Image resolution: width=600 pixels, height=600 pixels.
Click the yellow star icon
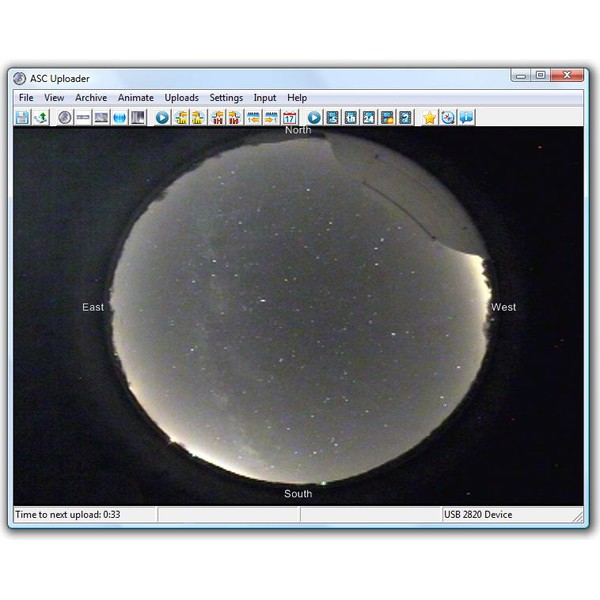pyautogui.click(x=429, y=118)
